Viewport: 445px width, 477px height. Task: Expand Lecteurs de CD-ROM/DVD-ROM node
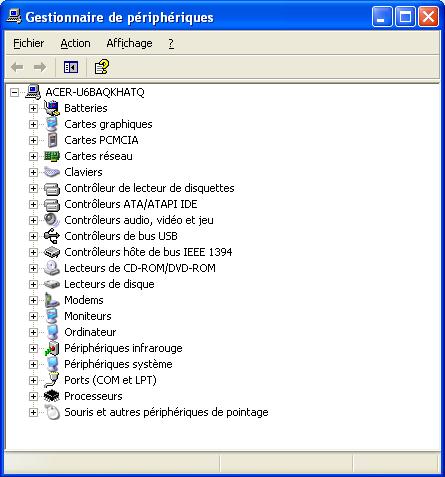click(33, 268)
